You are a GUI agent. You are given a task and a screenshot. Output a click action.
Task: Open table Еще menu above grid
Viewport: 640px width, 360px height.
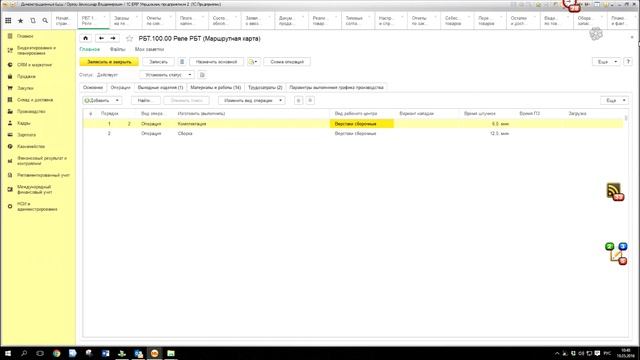pos(615,100)
